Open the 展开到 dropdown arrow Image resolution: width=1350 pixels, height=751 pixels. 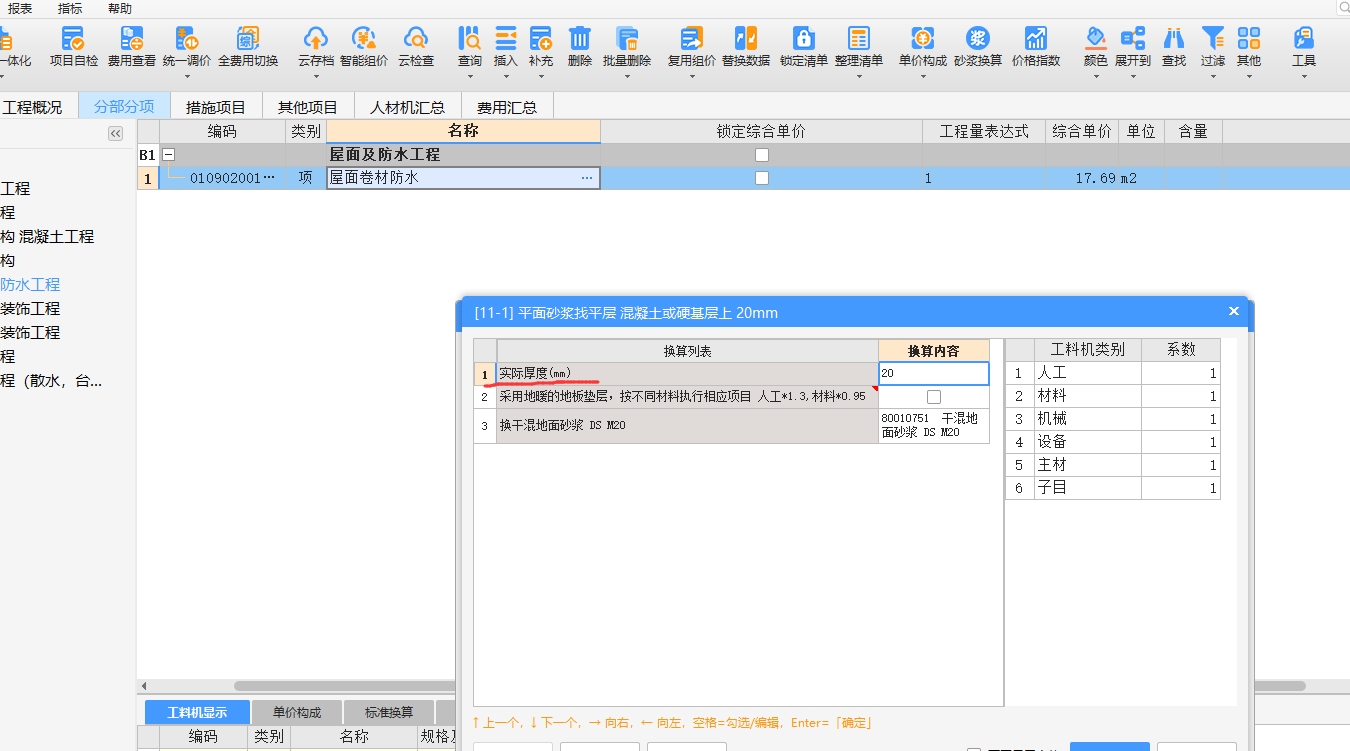tap(1133, 76)
